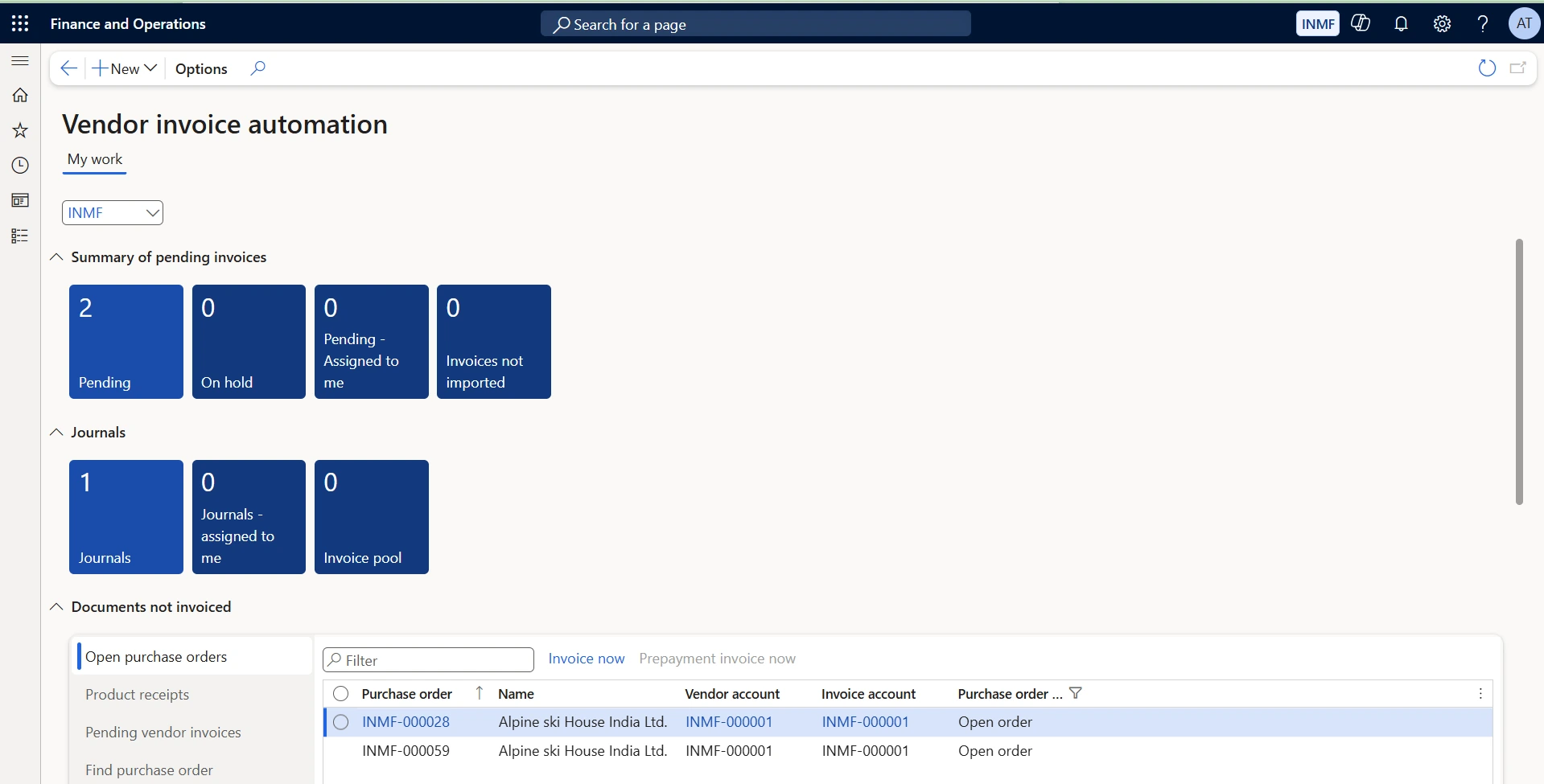1544x784 pixels.
Task: Open Favorites star in sidebar
Action: 20,130
